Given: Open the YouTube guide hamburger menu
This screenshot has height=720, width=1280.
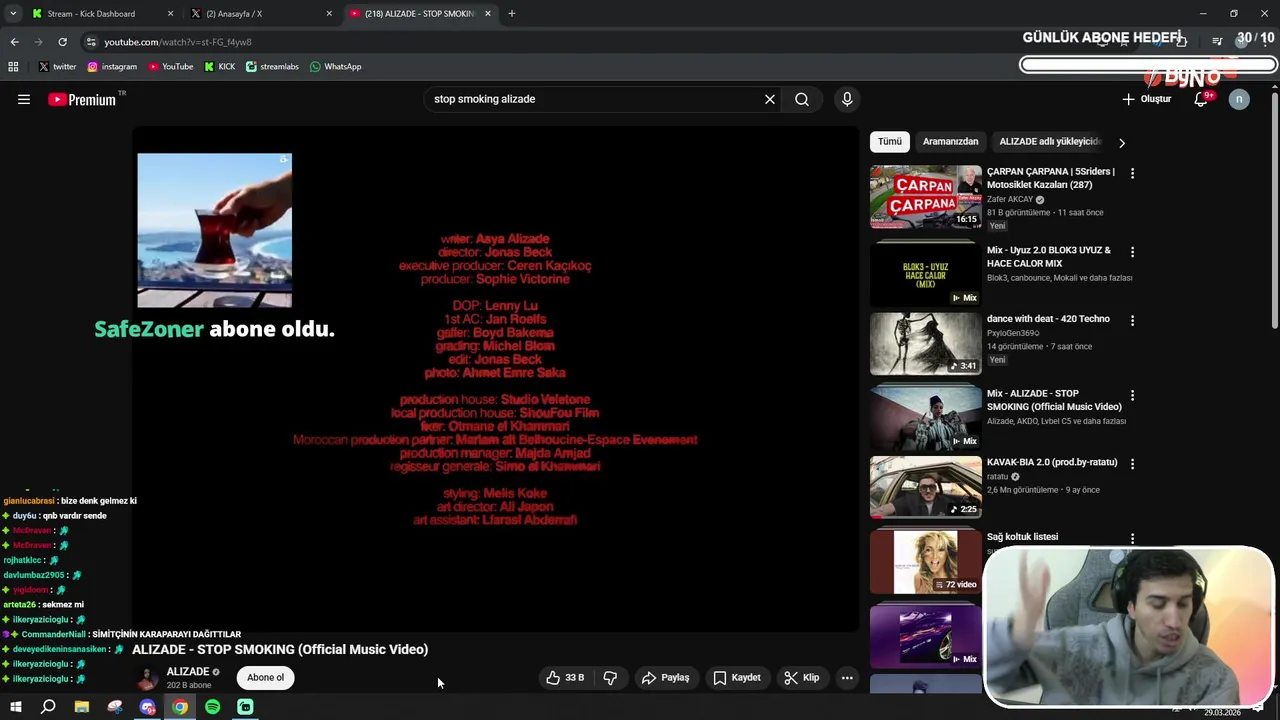Looking at the screenshot, I should coord(24,99).
